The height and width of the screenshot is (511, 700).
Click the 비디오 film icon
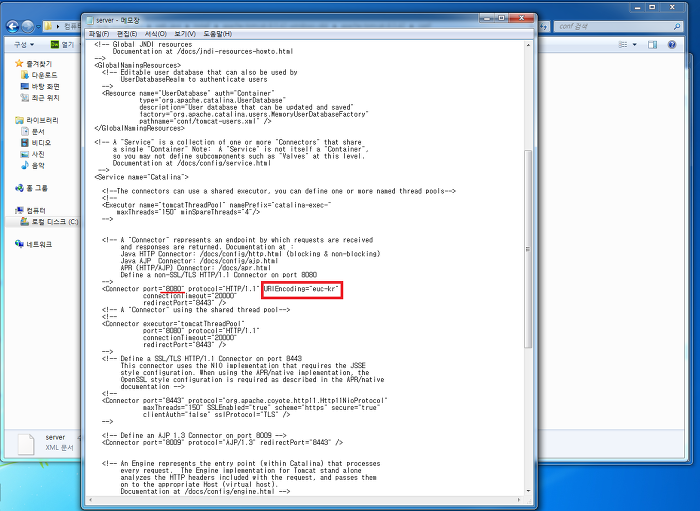click(x=25, y=142)
